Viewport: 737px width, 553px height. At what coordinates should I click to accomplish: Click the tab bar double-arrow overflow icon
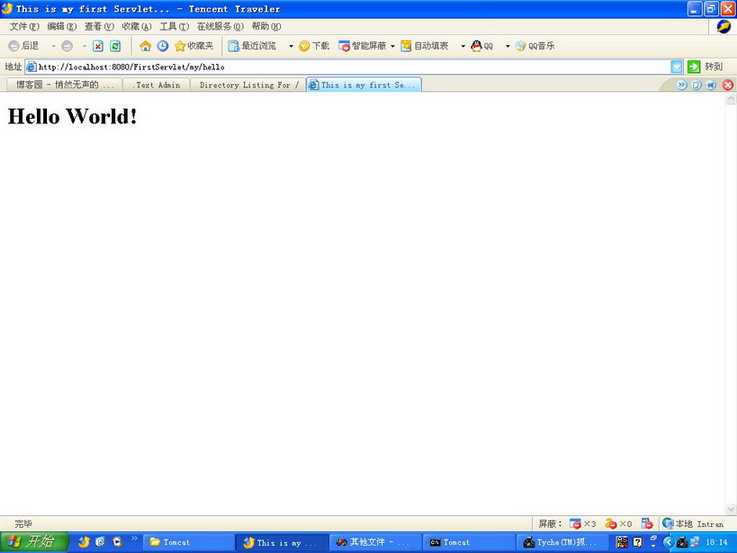click(682, 85)
